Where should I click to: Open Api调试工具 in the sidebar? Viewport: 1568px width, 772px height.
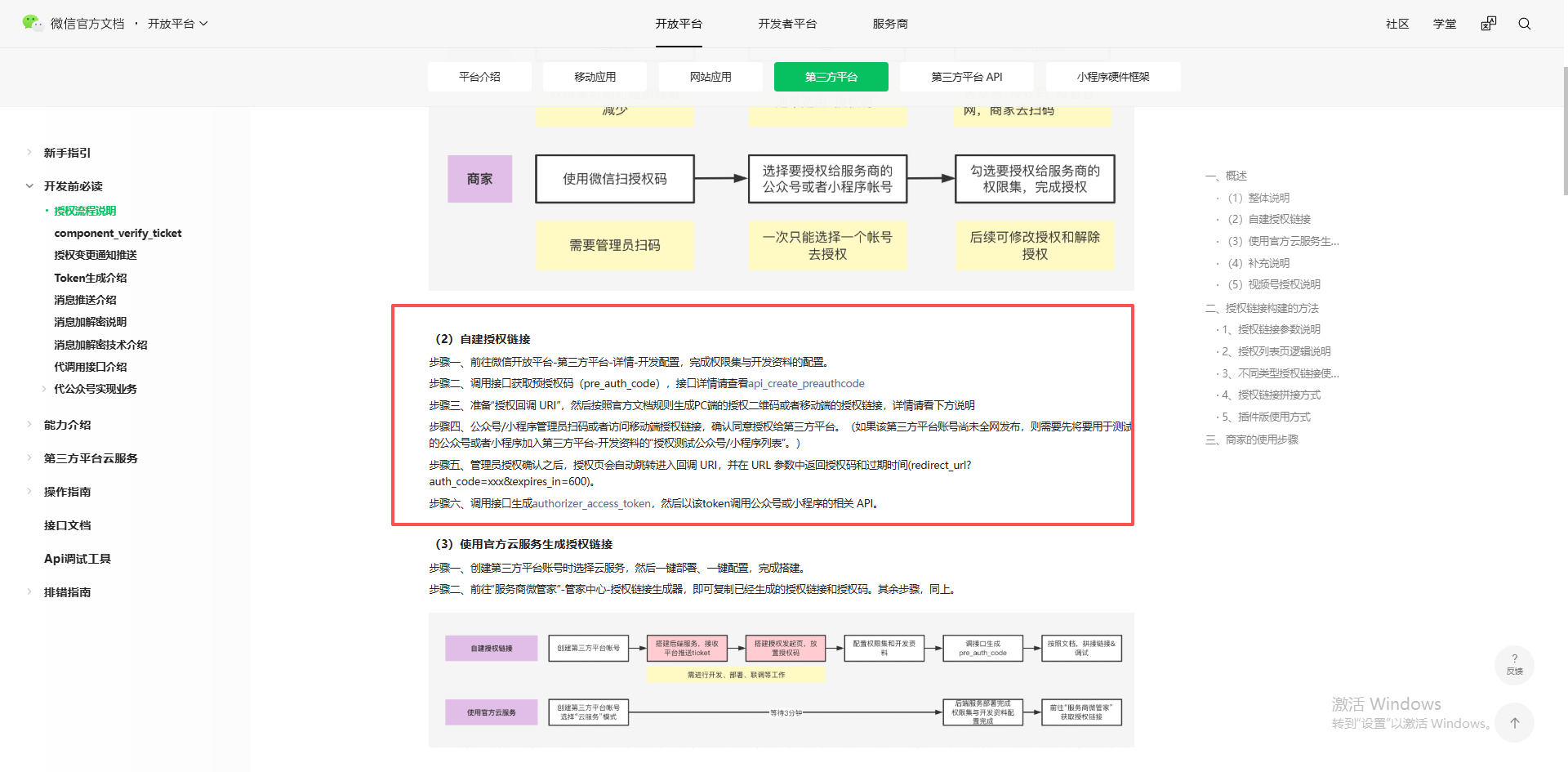(77, 559)
